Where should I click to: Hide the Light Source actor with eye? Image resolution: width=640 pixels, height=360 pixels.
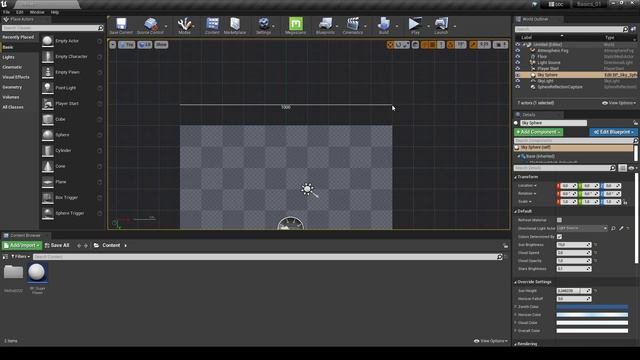click(518, 62)
